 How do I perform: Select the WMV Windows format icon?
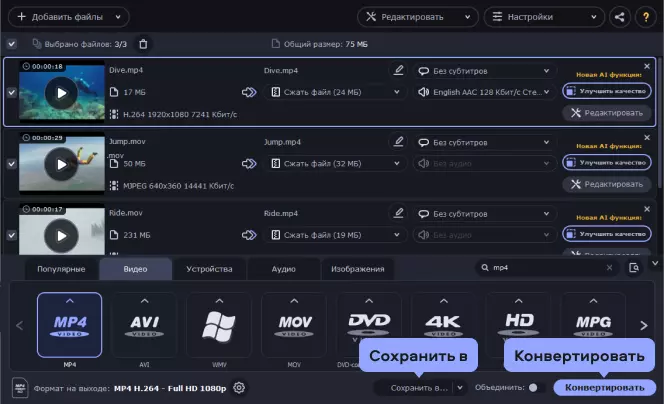tap(219, 327)
